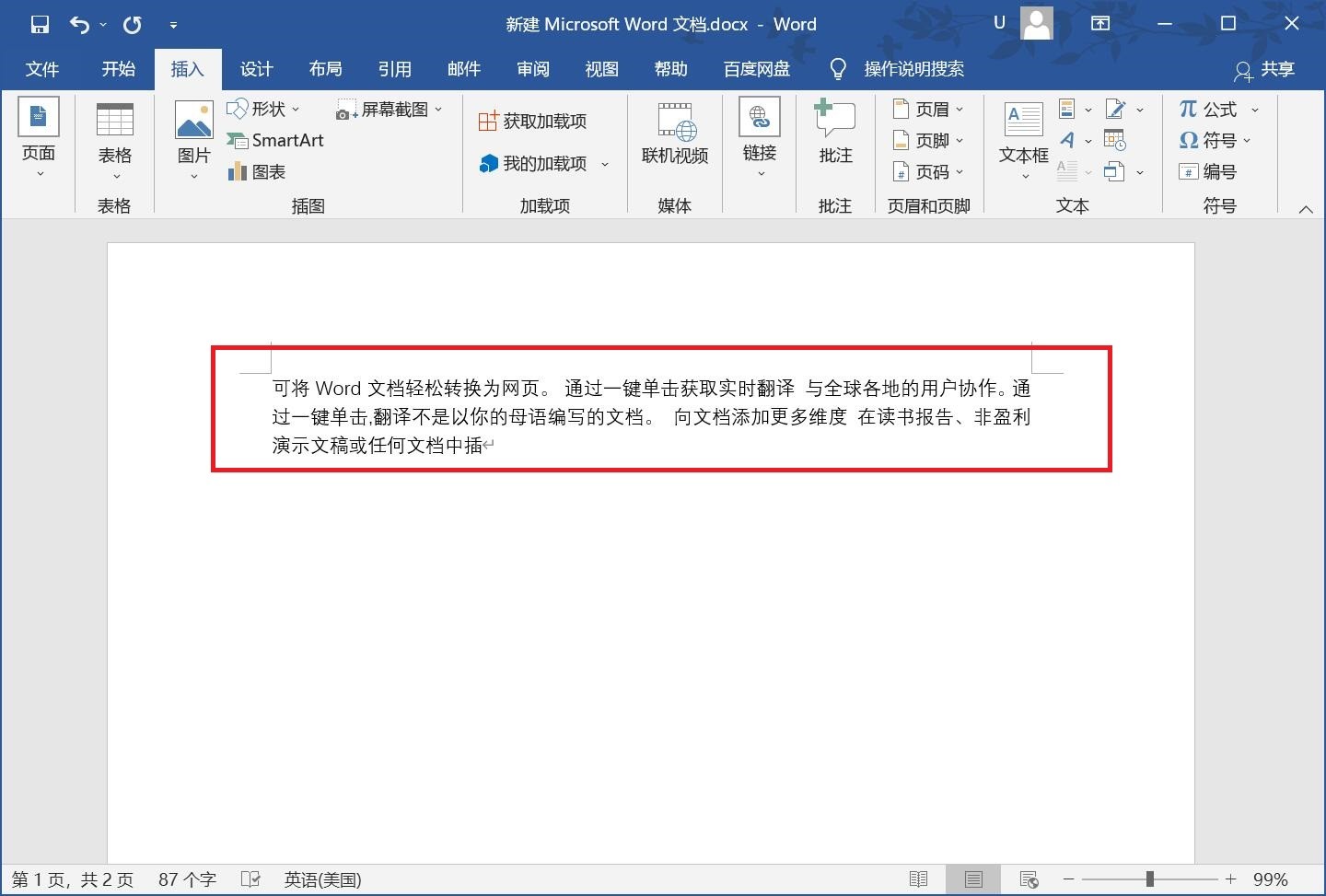Open the 符号 symbol menu
1326x896 pixels.
pyautogui.click(x=1215, y=141)
